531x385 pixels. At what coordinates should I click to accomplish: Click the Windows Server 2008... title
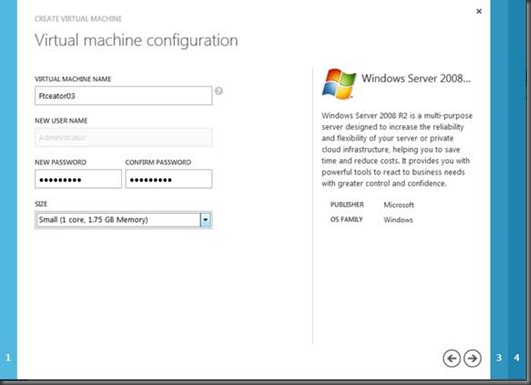416,79
